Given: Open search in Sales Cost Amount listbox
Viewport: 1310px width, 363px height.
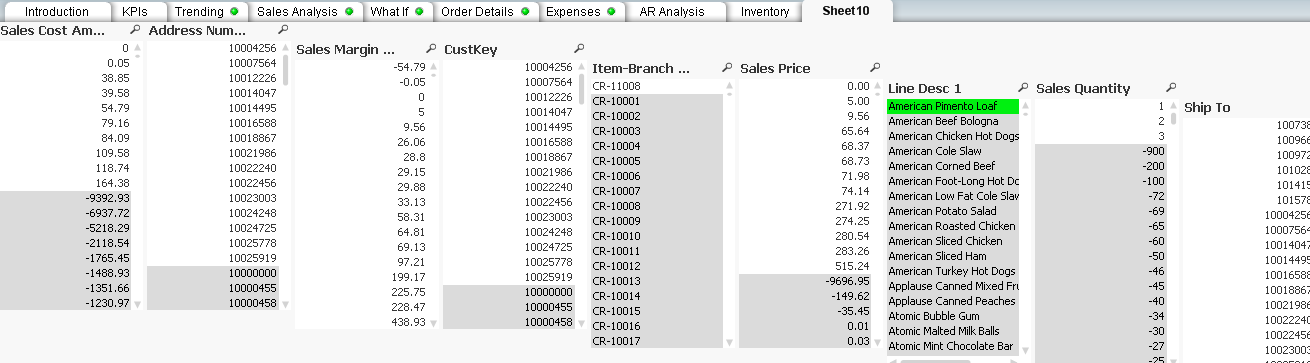Looking at the screenshot, I should (x=135, y=30).
